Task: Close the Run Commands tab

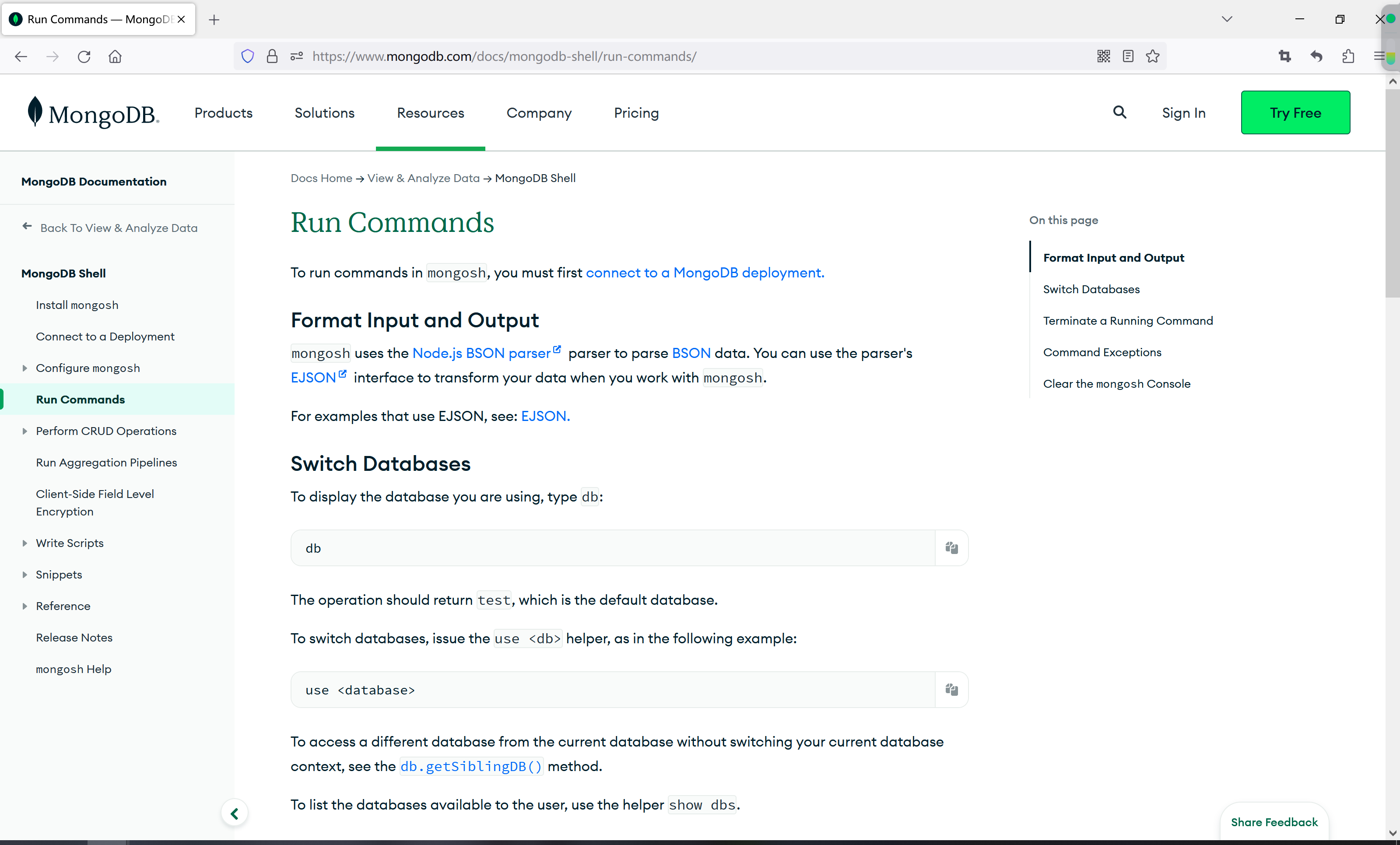Action: tap(181, 19)
